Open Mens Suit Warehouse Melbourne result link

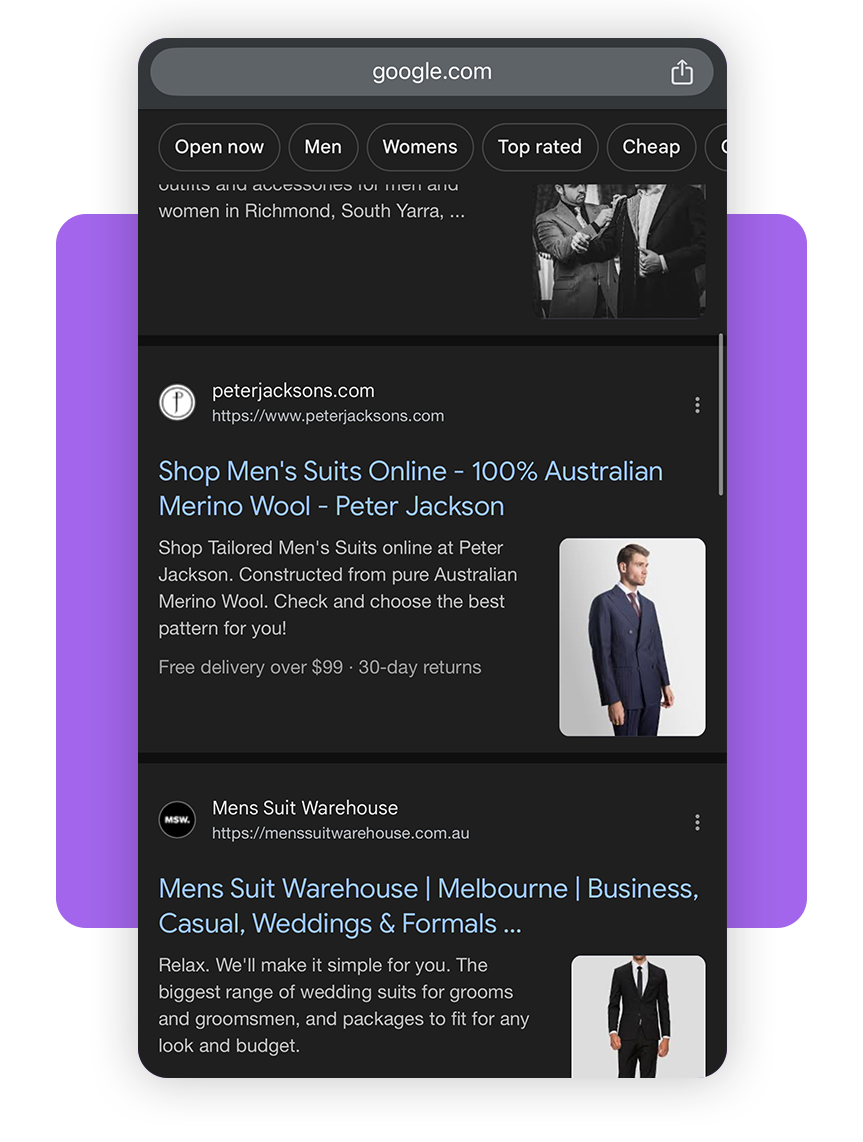point(428,906)
